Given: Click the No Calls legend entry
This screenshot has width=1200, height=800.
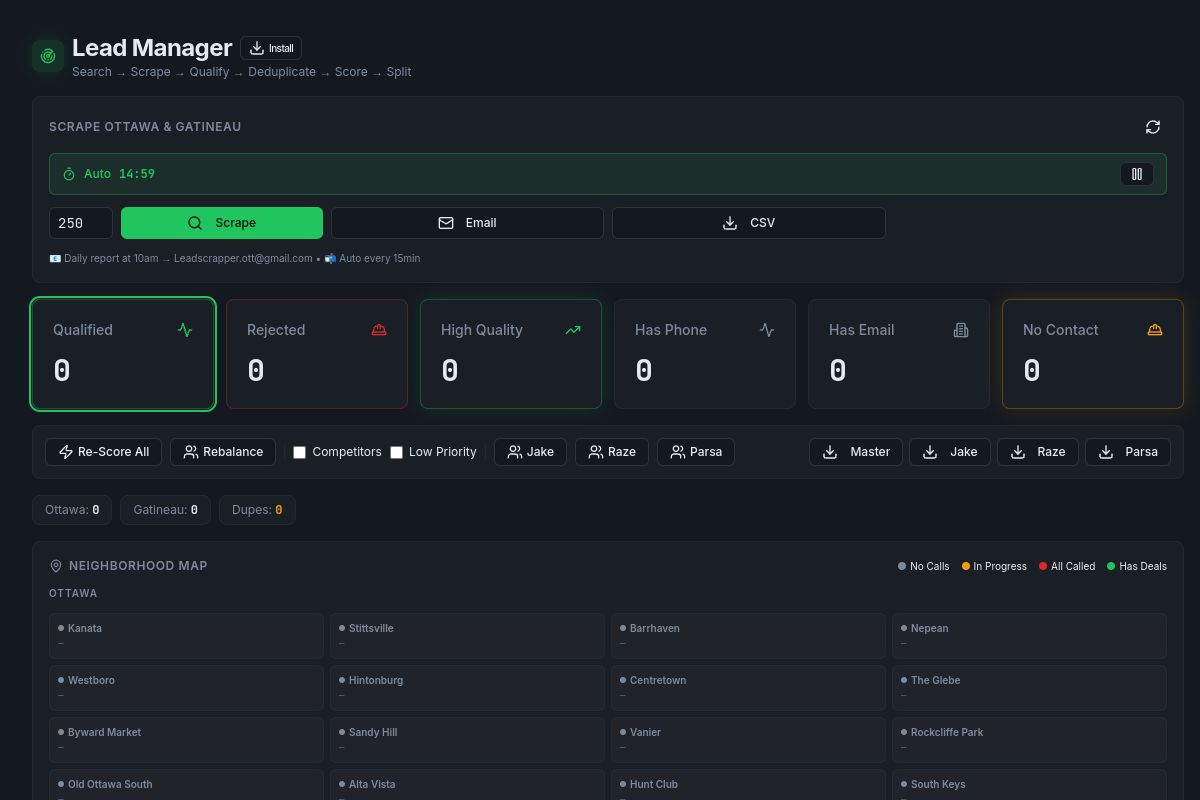Looking at the screenshot, I should [924, 566].
